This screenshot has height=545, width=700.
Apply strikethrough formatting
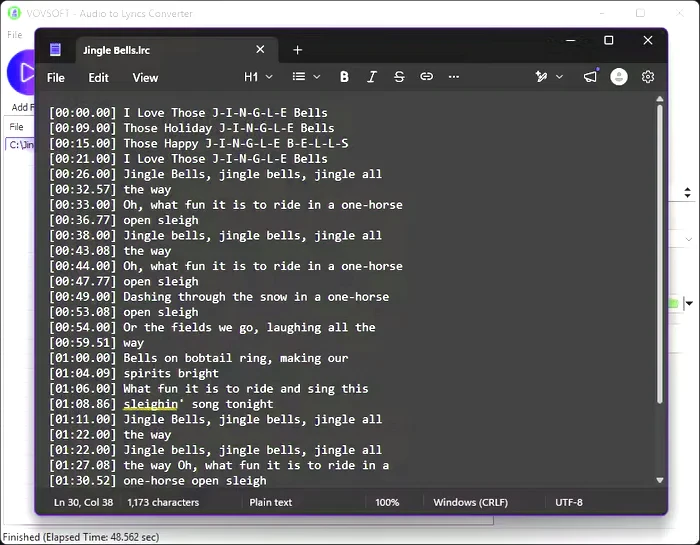399,77
